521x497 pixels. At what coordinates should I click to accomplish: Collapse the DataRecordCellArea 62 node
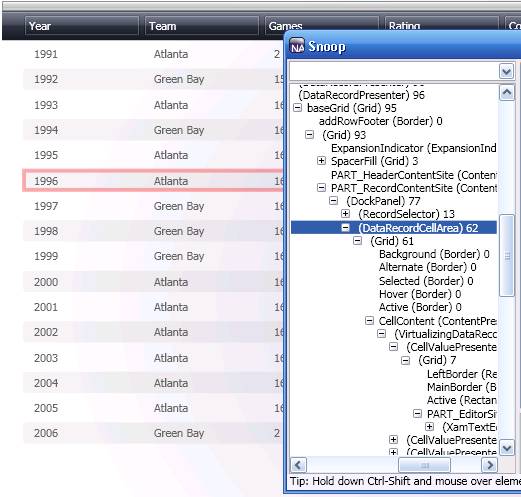(x=345, y=228)
